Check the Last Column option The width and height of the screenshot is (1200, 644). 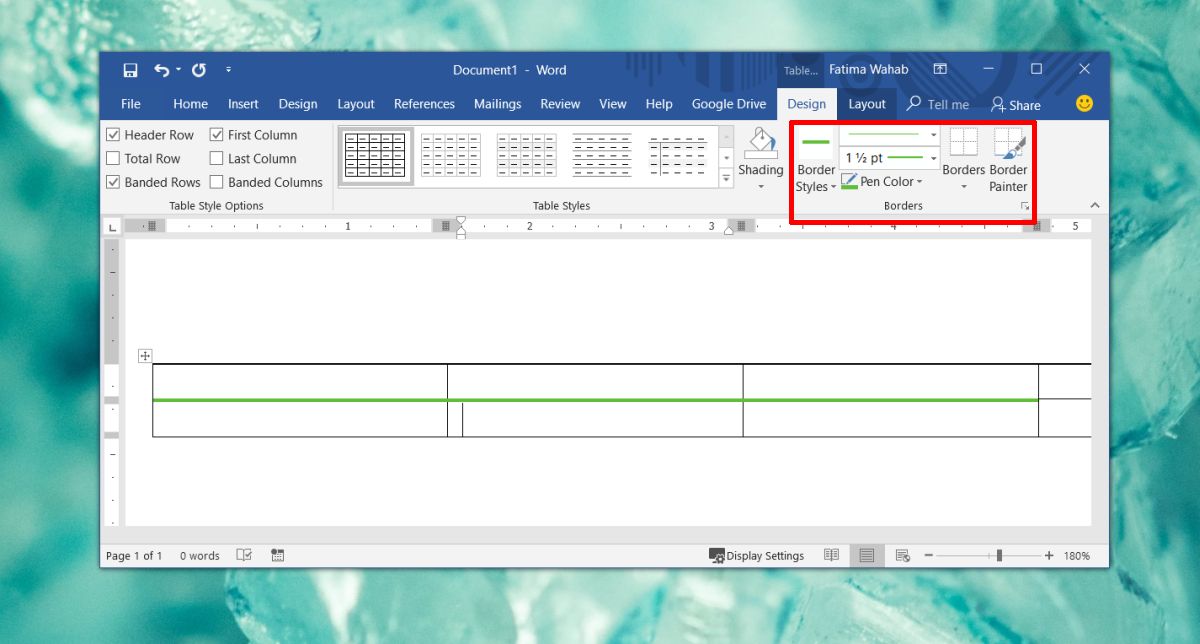tap(216, 158)
